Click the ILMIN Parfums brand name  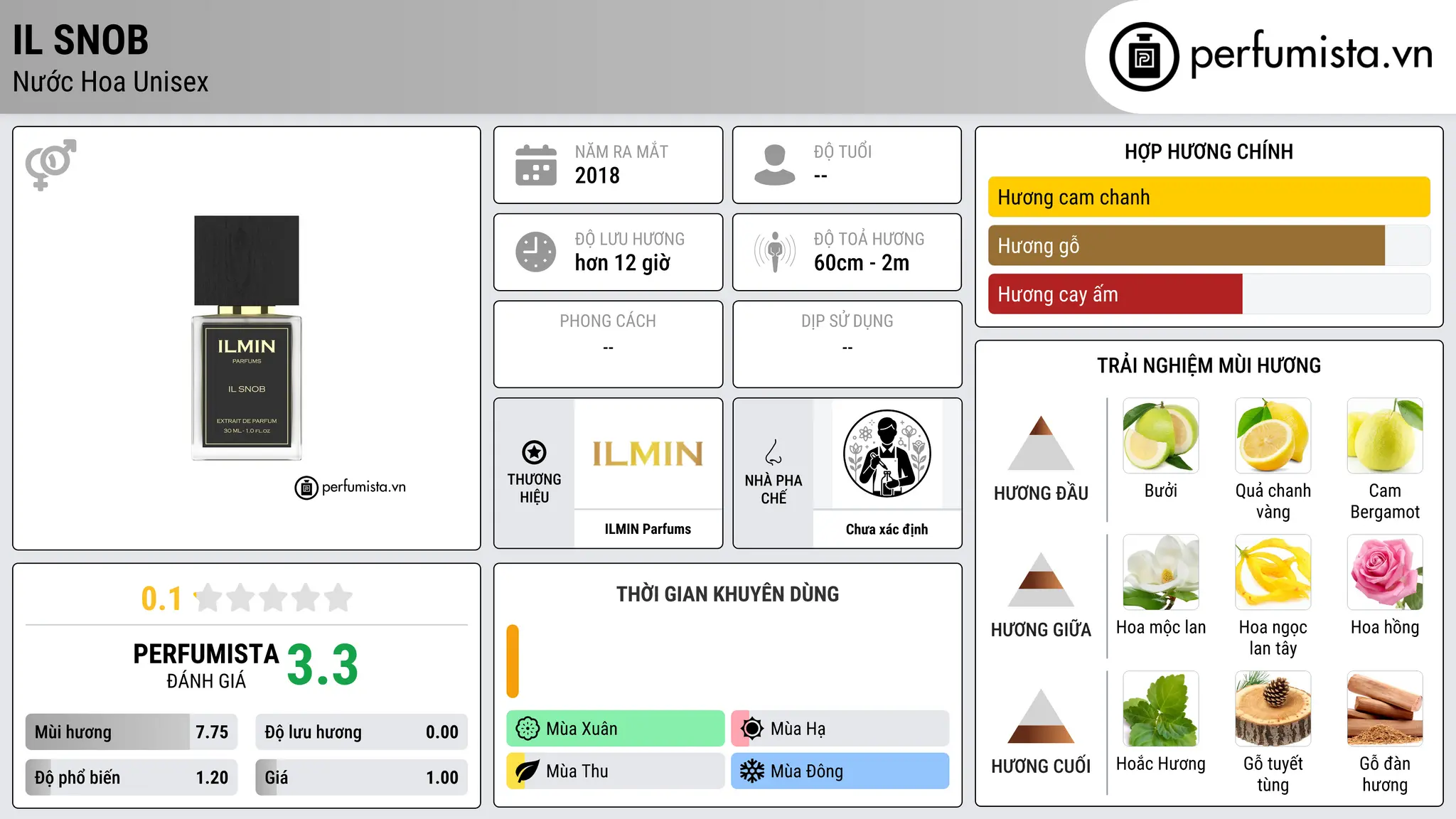coord(648,529)
